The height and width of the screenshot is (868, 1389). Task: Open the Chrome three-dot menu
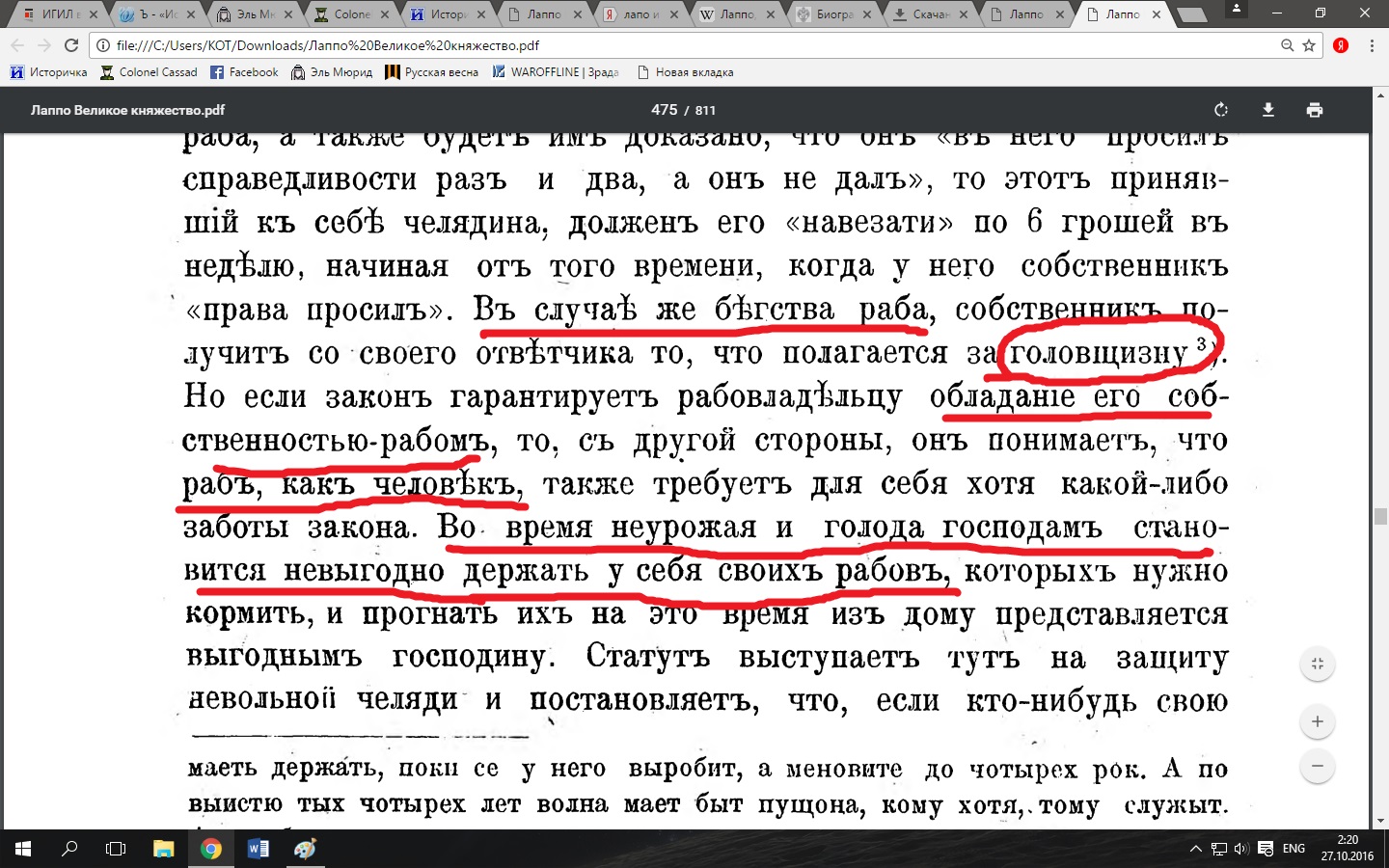[1372, 45]
